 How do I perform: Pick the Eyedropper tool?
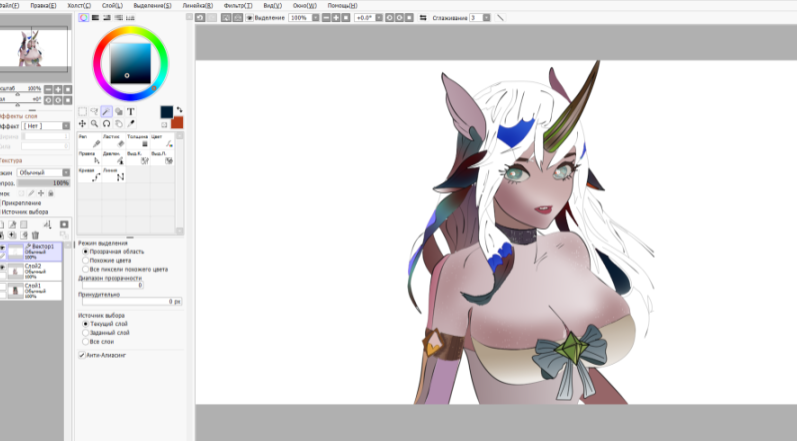coord(131,123)
